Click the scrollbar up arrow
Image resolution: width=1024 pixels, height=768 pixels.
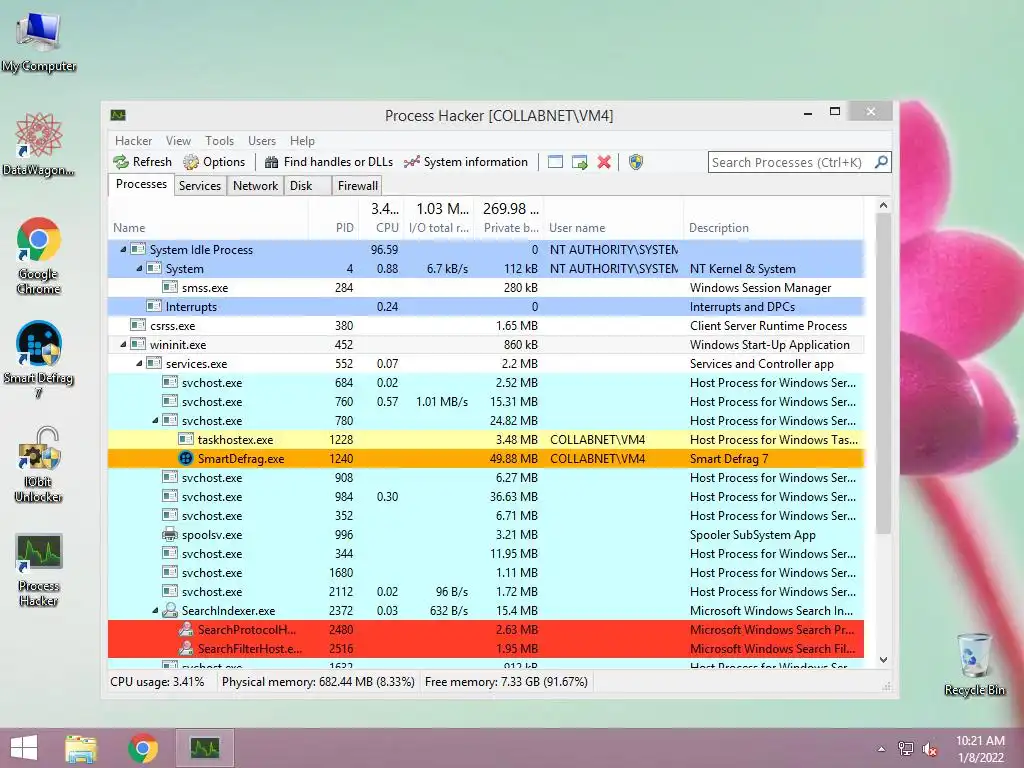pos(883,205)
